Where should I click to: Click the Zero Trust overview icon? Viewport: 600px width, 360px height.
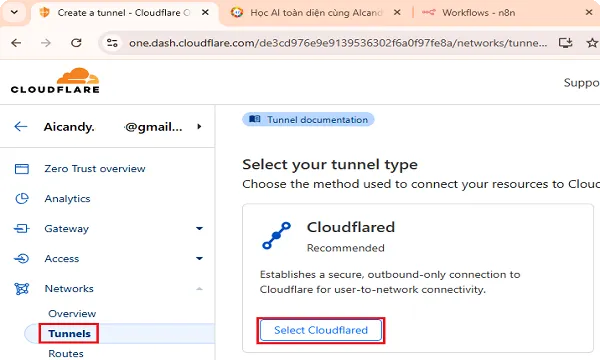[22, 169]
